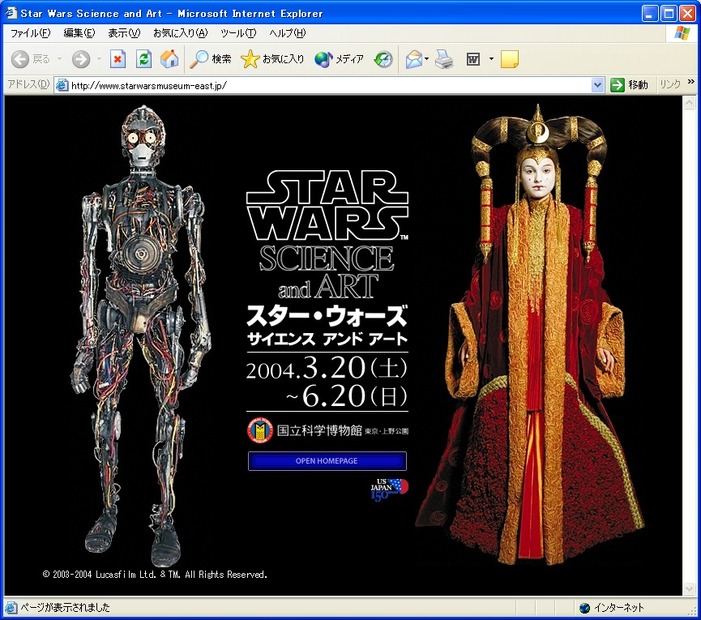Minimize the Internet Explorer window
Screen dimensions: 701x620
(x=650, y=13)
